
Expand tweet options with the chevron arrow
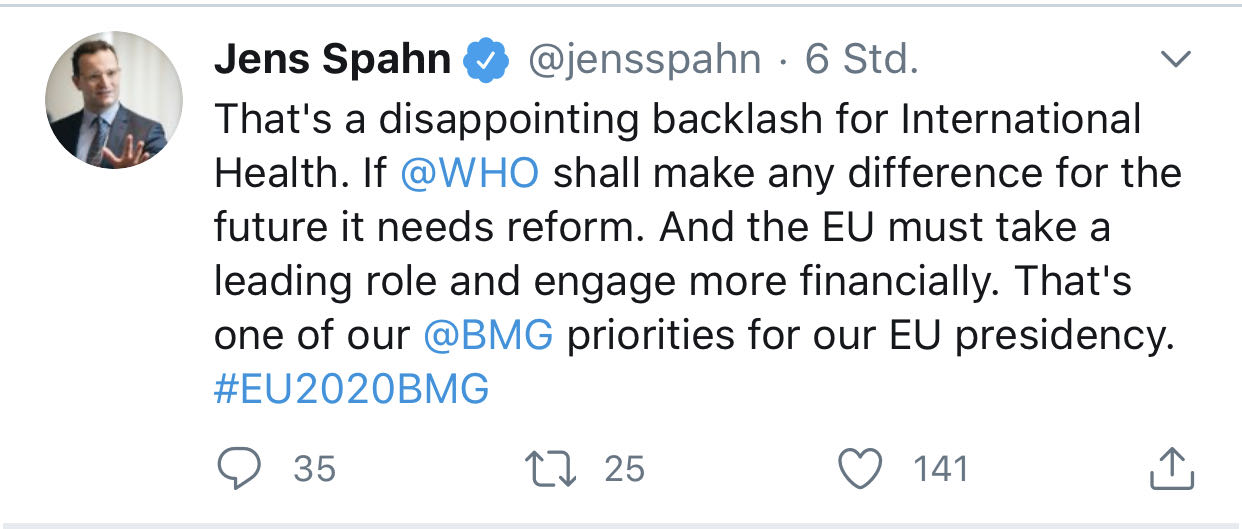[1177, 61]
